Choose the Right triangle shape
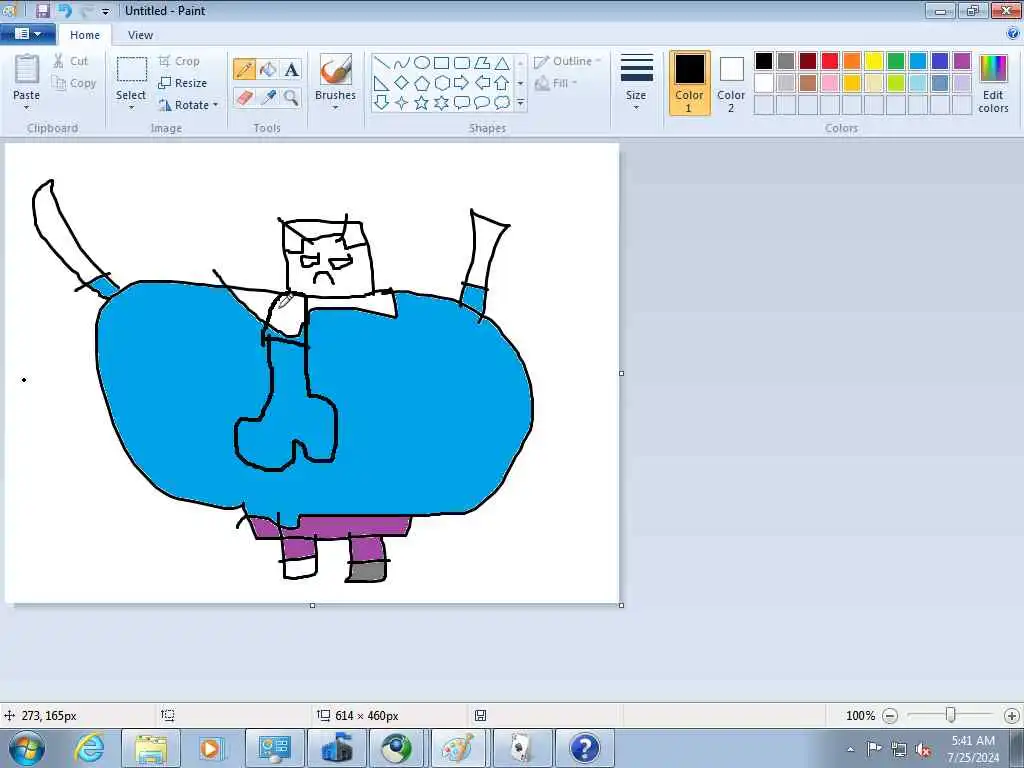1024x768 pixels. point(382,83)
